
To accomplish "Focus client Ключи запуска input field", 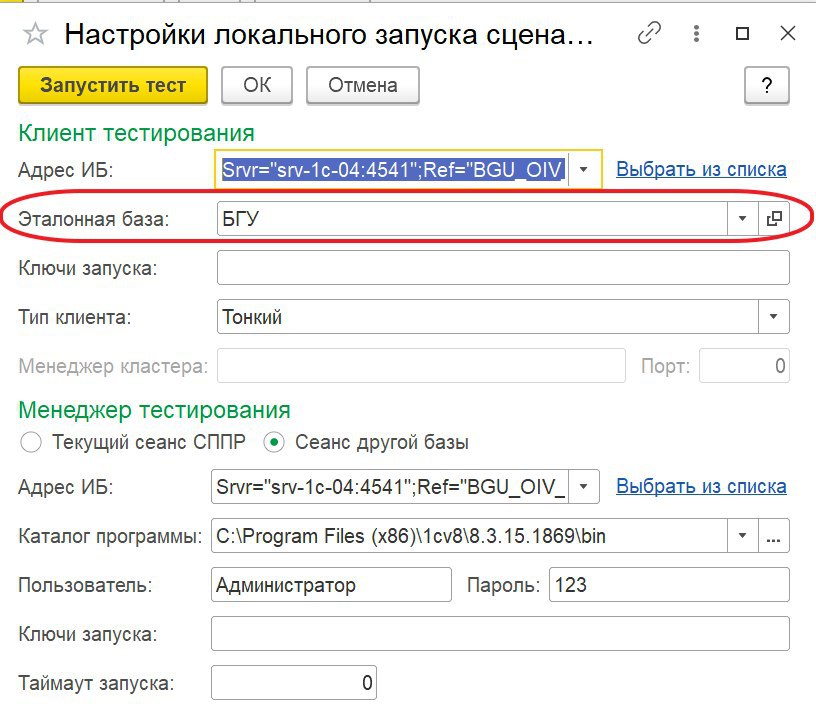I will [503, 267].
